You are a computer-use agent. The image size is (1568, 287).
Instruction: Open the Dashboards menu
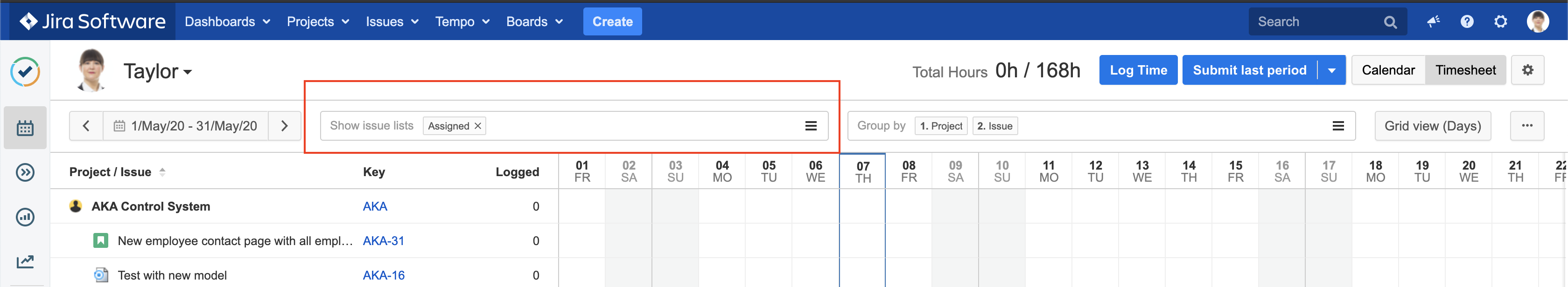227,22
